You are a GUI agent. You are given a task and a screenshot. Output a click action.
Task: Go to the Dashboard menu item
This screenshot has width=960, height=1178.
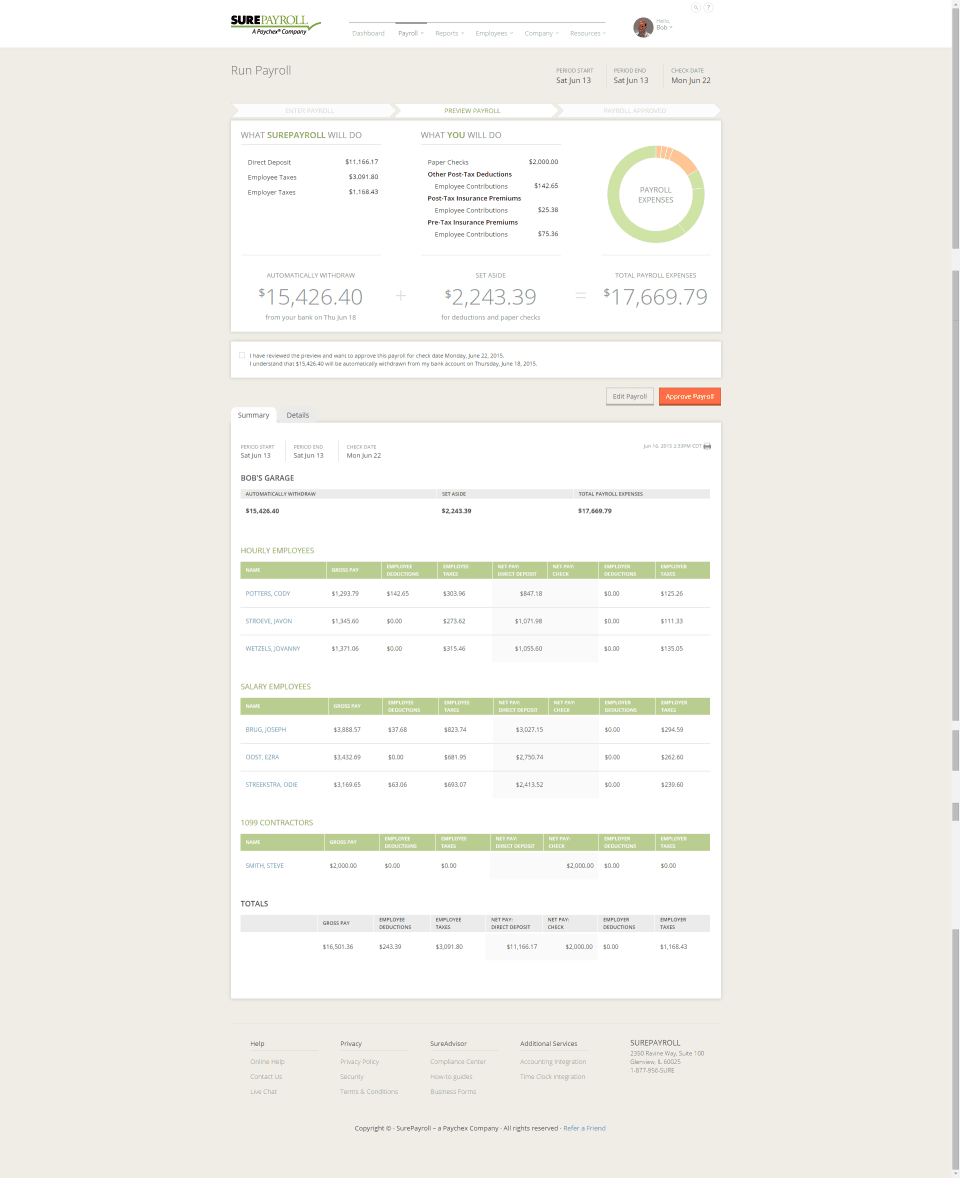coord(368,33)
